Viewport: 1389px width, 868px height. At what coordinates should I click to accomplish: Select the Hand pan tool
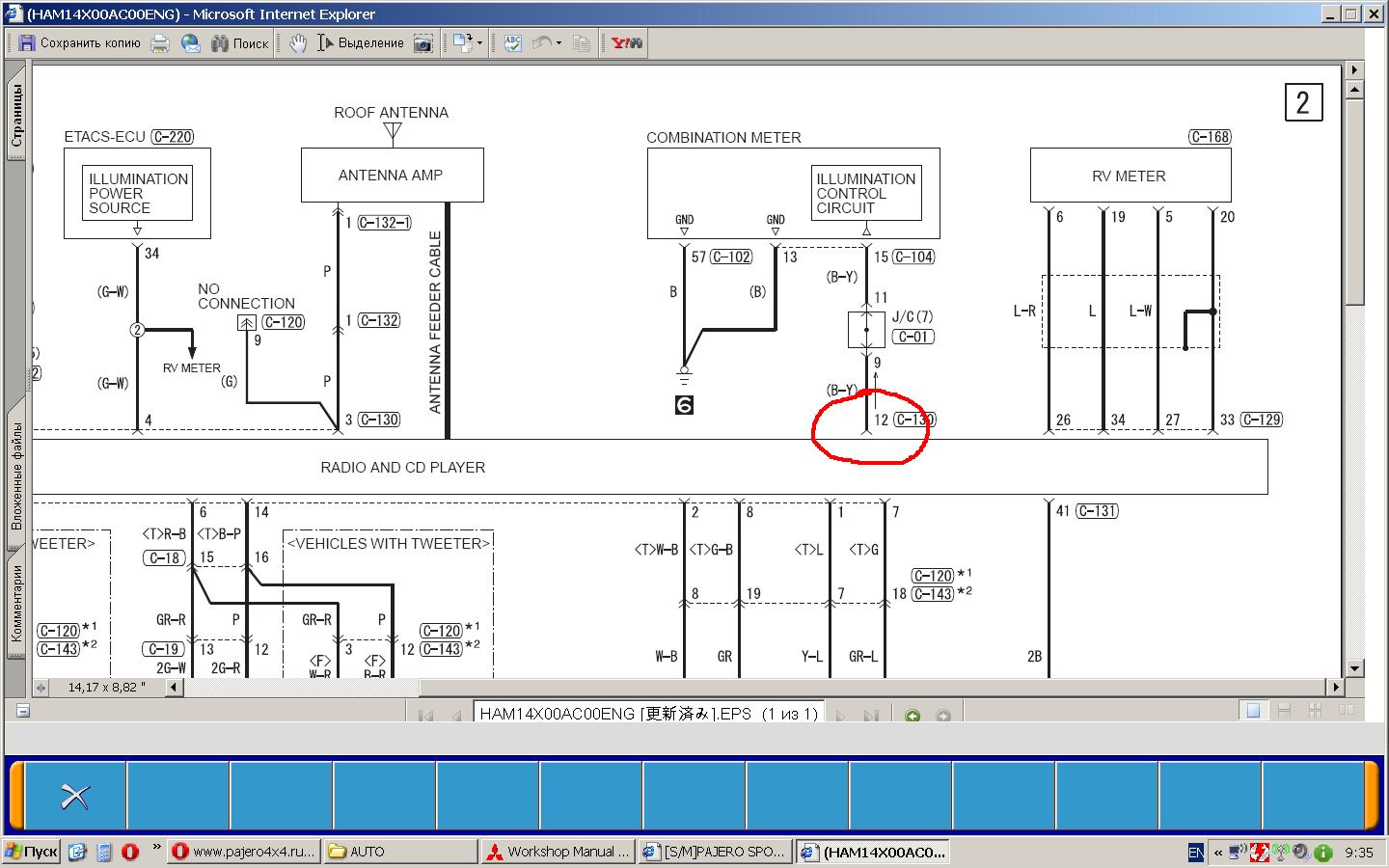pos(298,42)
